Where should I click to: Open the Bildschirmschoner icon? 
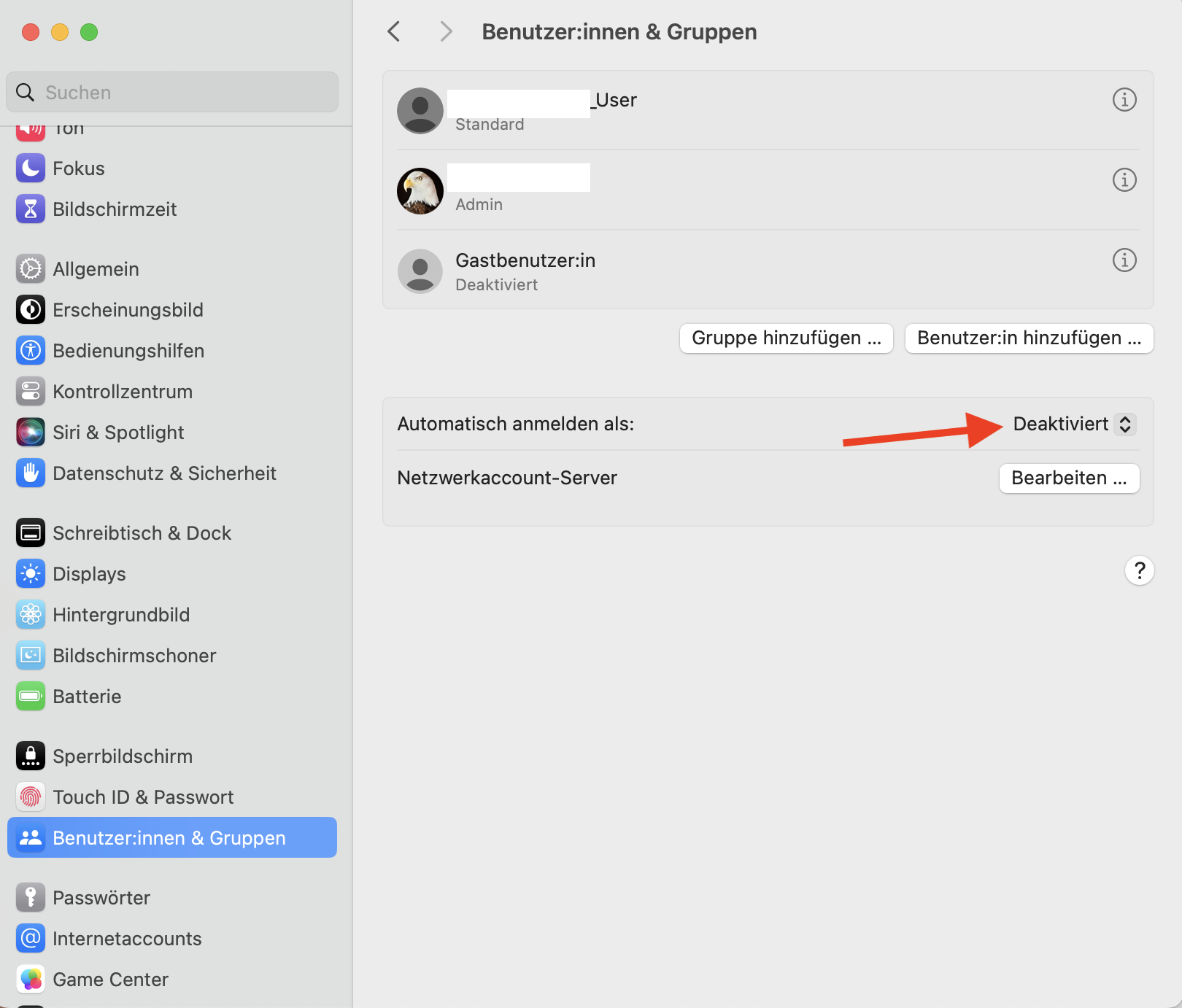(31, 656)
